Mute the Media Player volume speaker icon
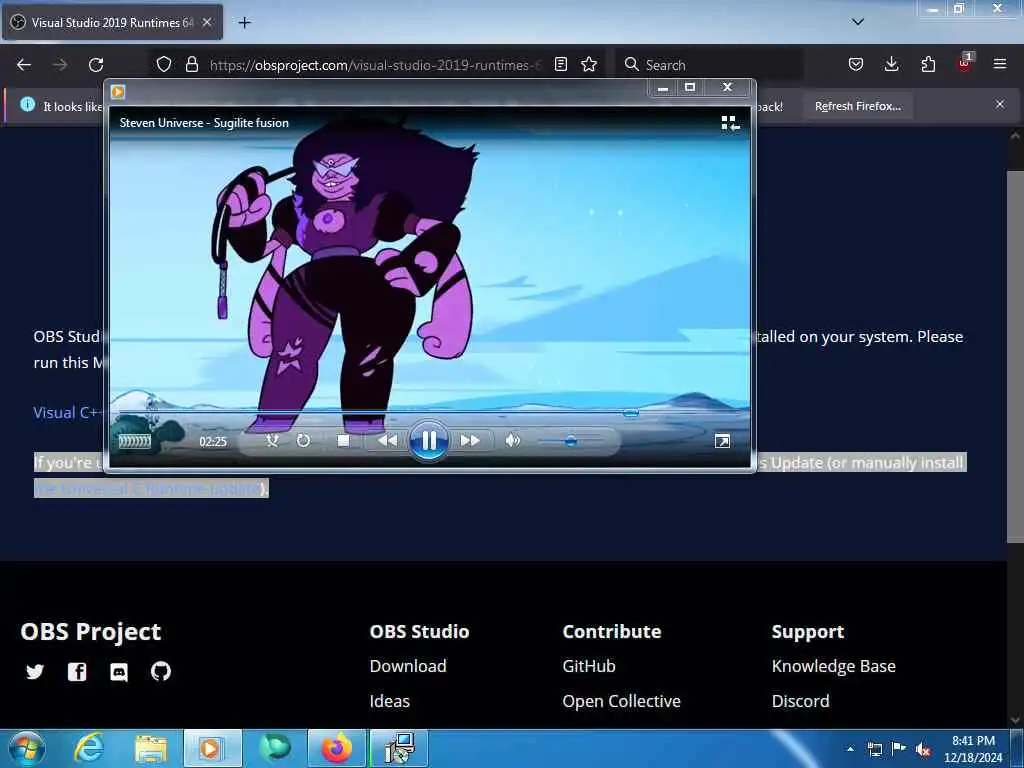 (513, 441)
